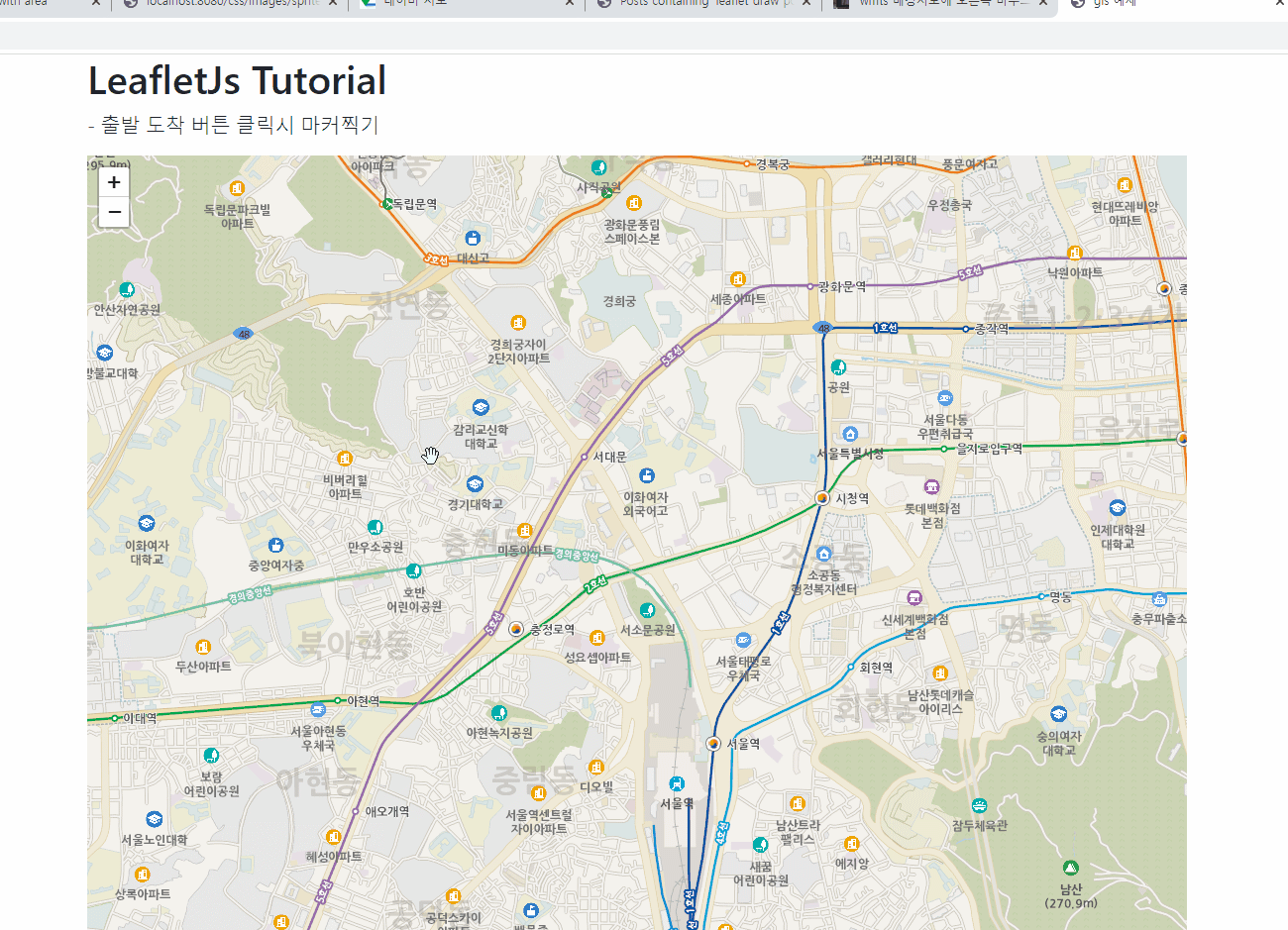Click the 소공동 행정복지센터 icon

824,554
